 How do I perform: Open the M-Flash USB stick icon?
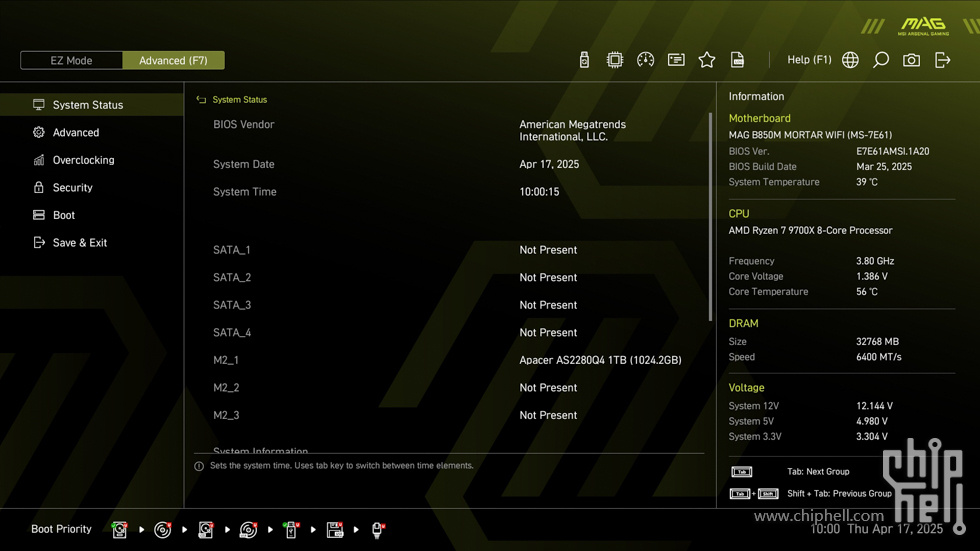click(584, 60)
